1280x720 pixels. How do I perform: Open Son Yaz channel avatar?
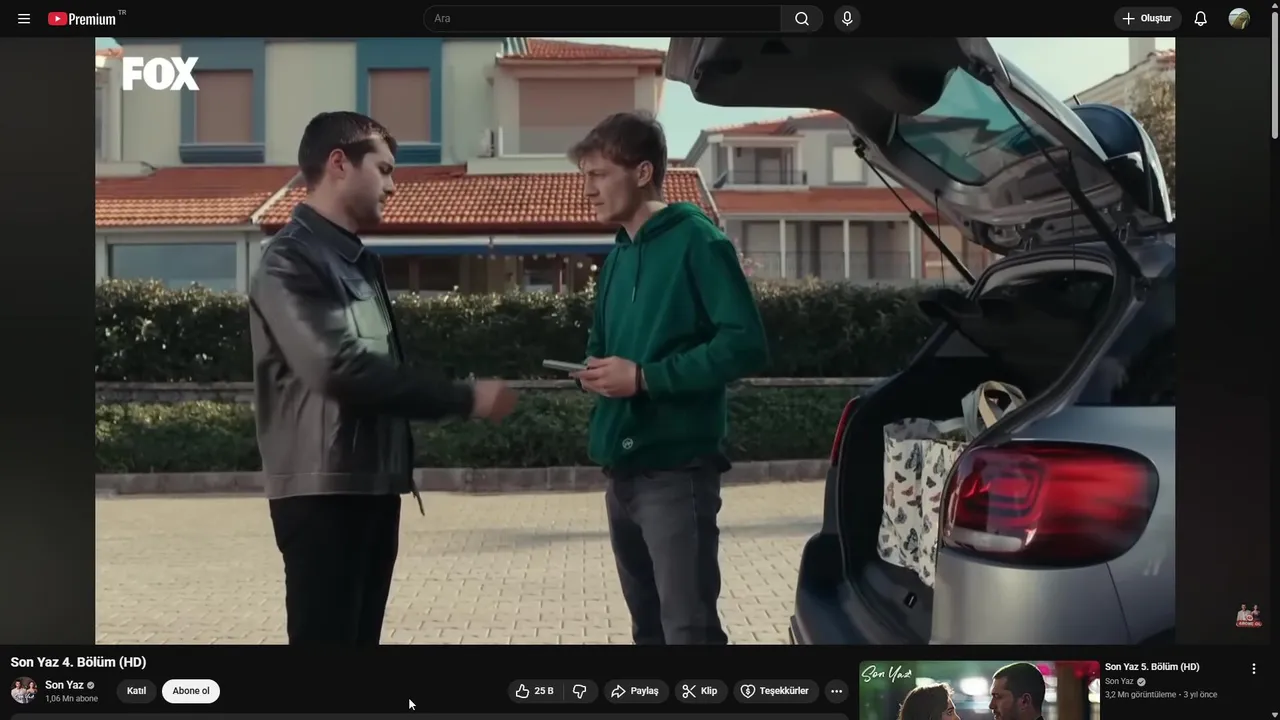click(x=24, y=691)
